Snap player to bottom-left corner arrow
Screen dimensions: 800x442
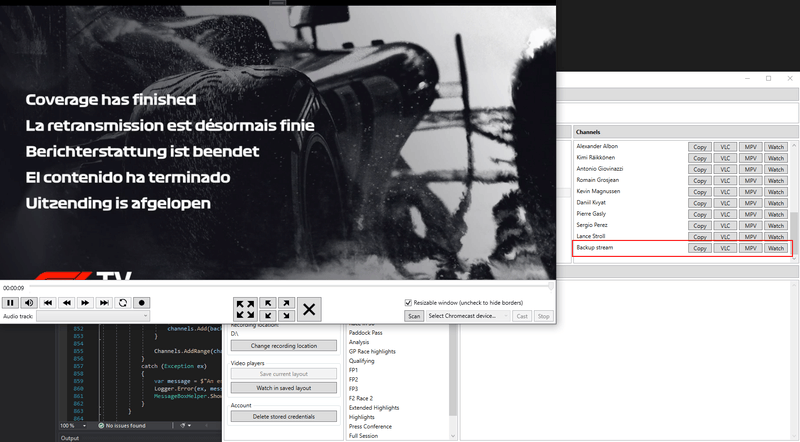[x=268, y=315]
